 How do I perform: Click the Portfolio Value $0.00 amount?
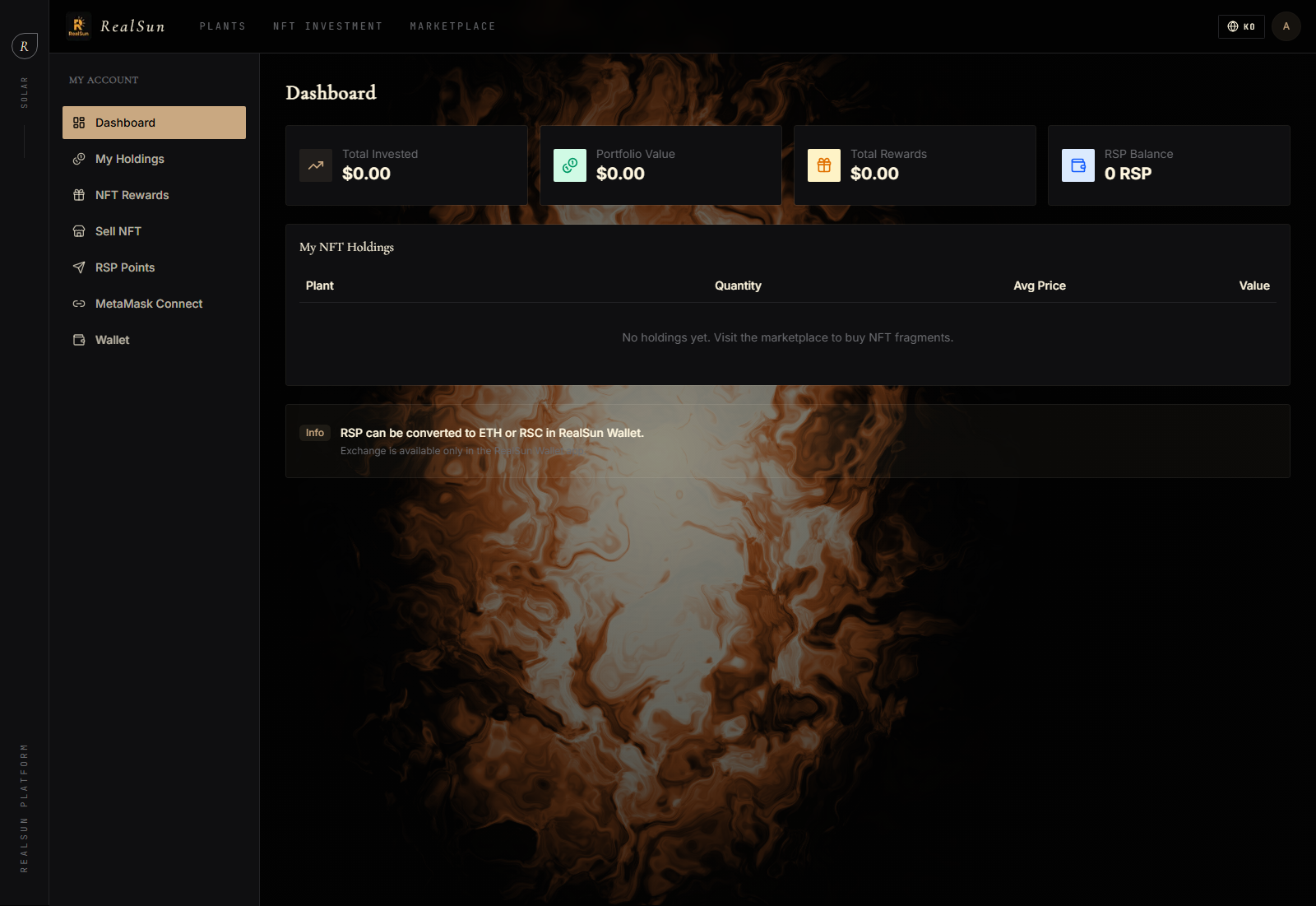[620, 174]
